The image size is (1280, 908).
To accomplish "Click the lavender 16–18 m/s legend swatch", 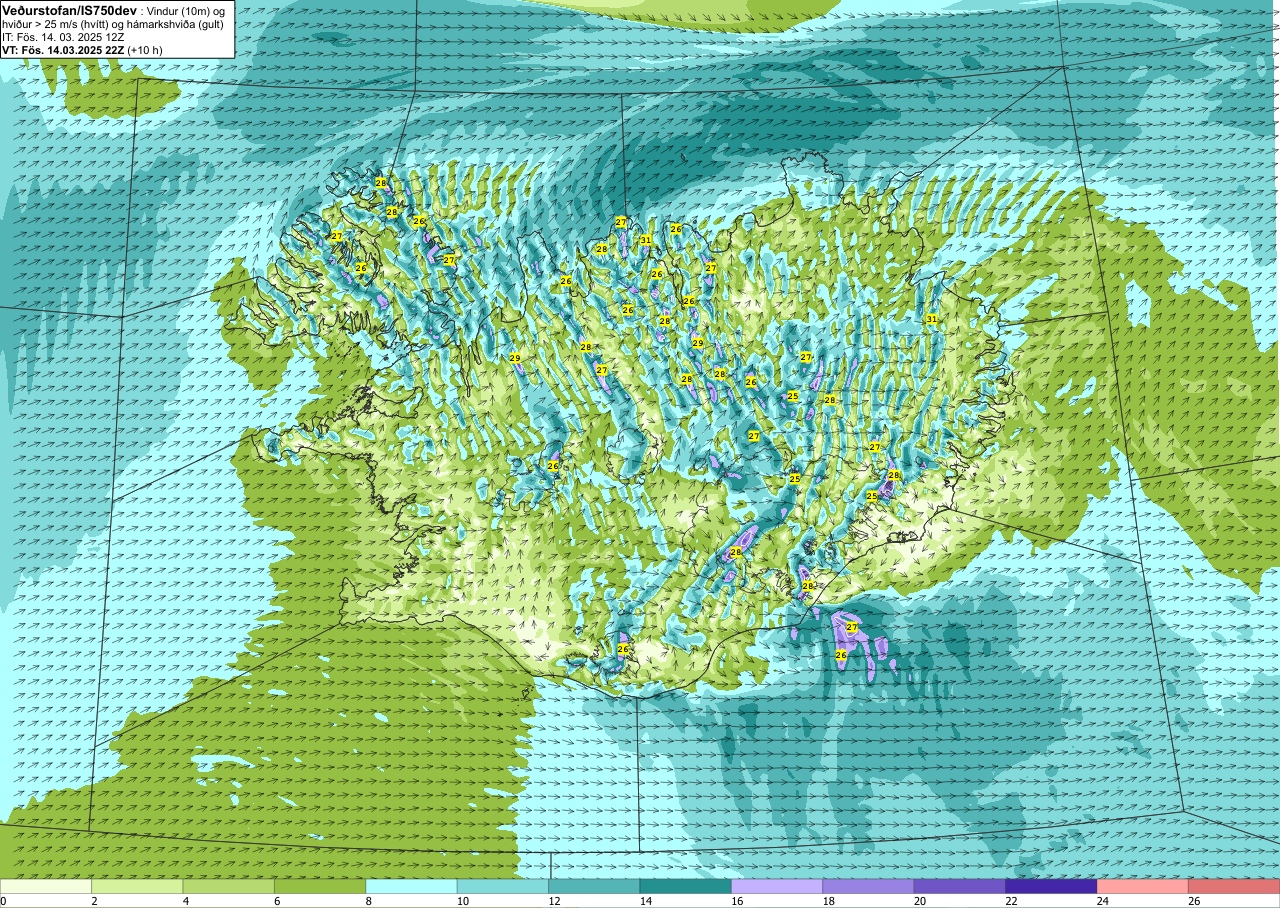I will pos(777,886).
